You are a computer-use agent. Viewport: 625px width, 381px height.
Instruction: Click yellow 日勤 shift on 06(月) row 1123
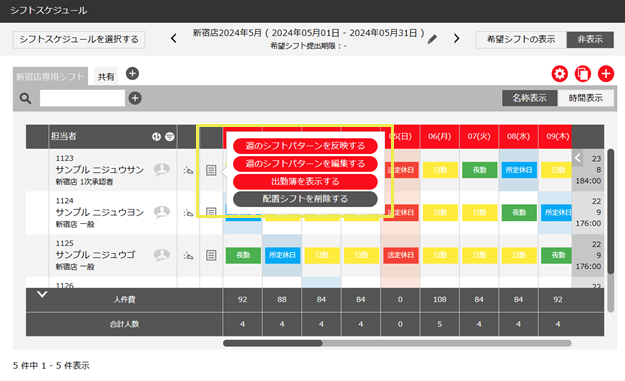pyautogui.click(x=440, y=170)
